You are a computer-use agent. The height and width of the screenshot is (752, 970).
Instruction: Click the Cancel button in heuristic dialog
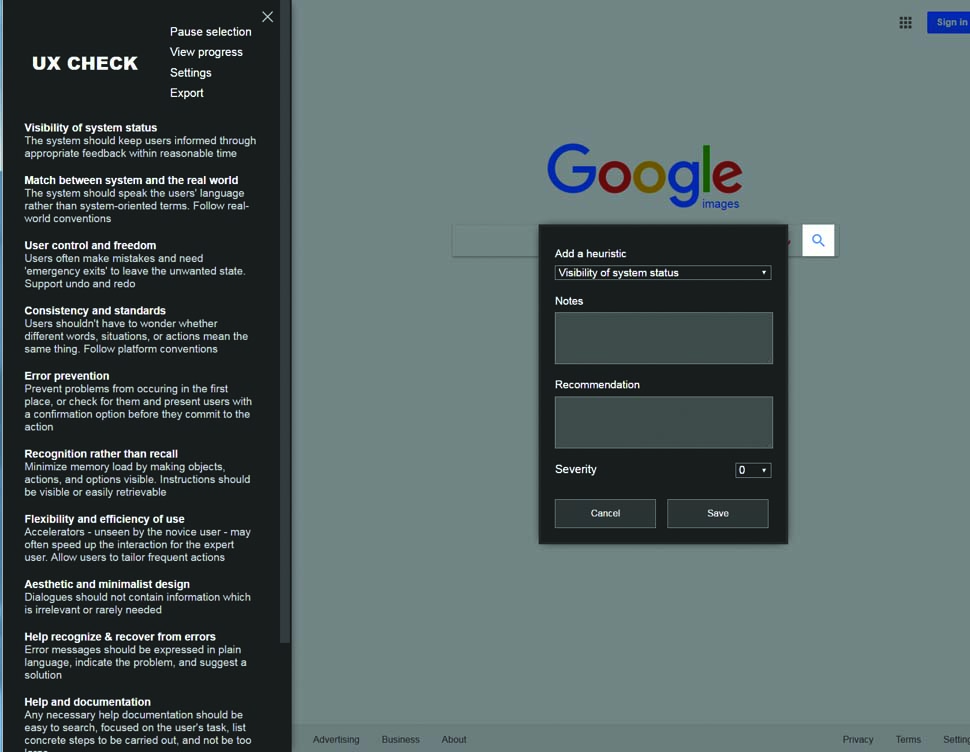(x=605, y=513)
